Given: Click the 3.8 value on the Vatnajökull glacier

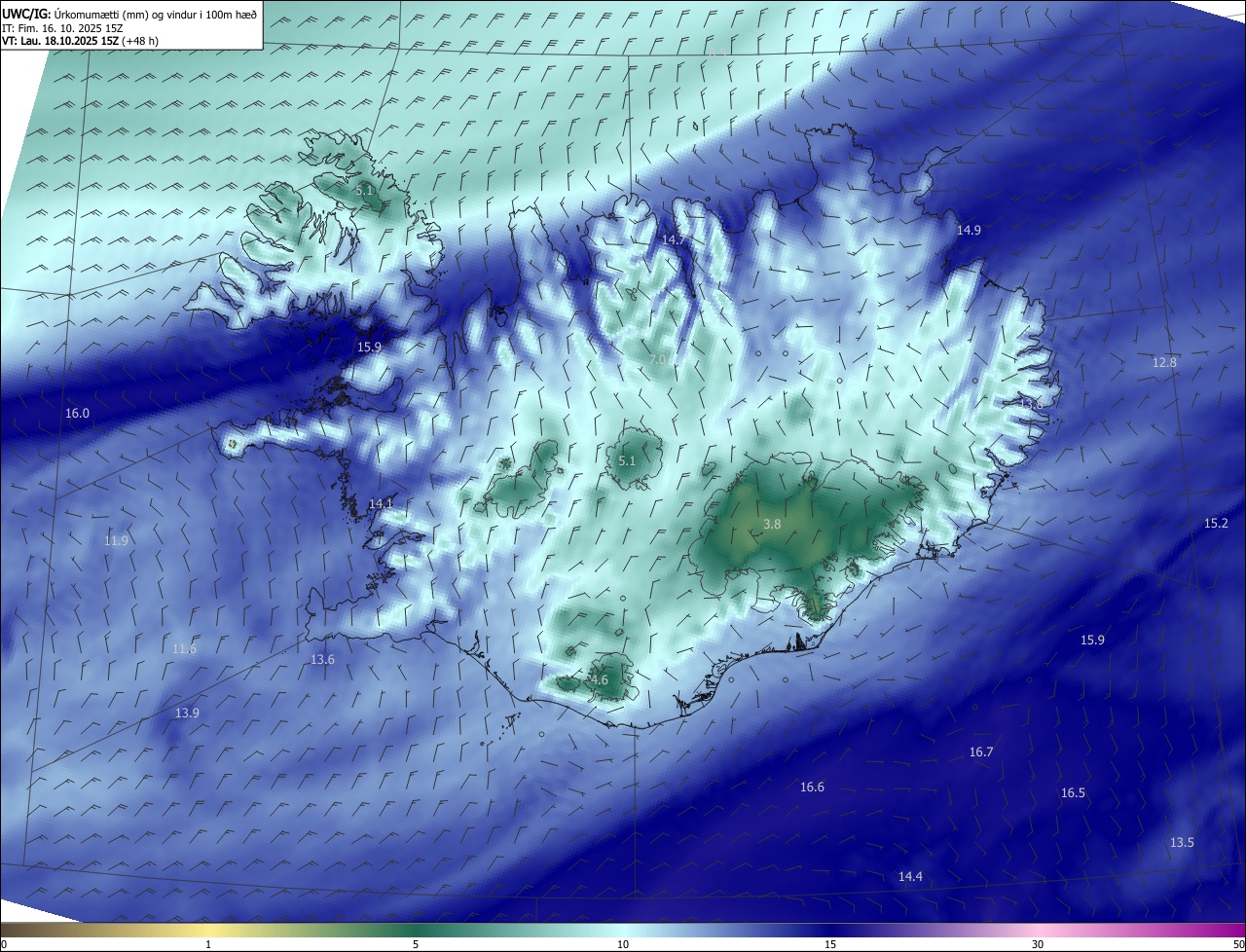Looking at the screenshot, I should pyautogui.click(x=772, y=524).
